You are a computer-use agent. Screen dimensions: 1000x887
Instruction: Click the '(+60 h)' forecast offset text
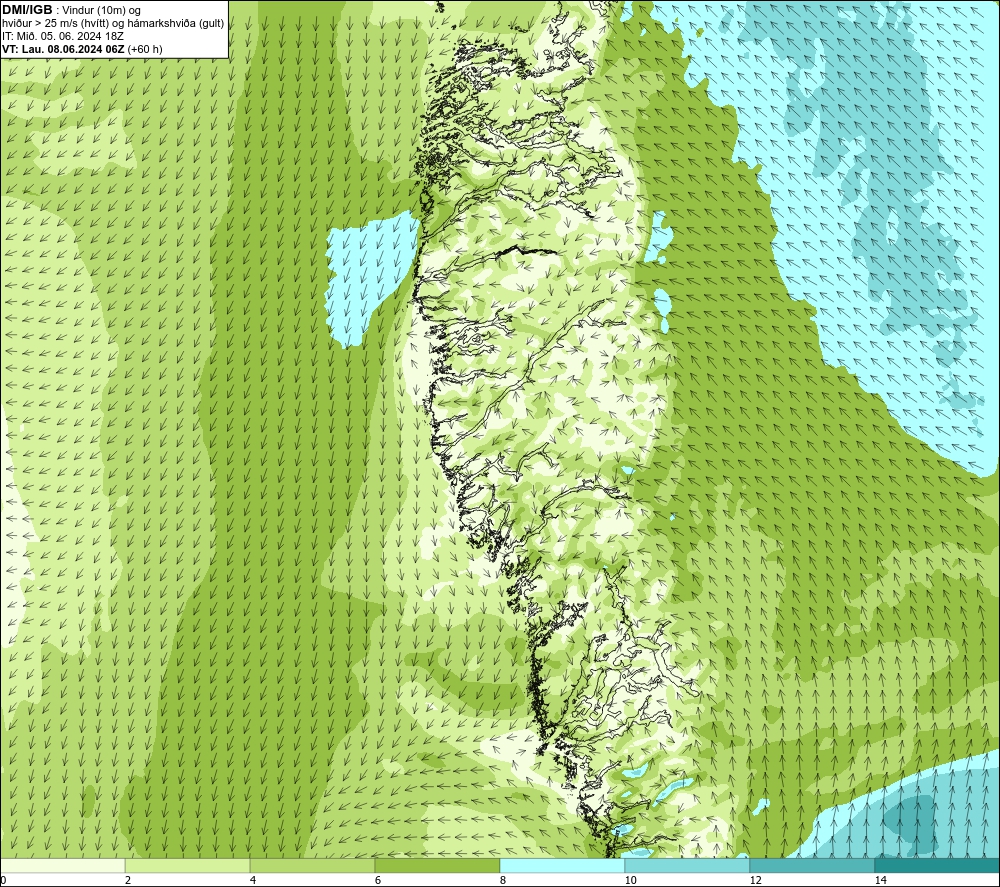click(145, 49)
